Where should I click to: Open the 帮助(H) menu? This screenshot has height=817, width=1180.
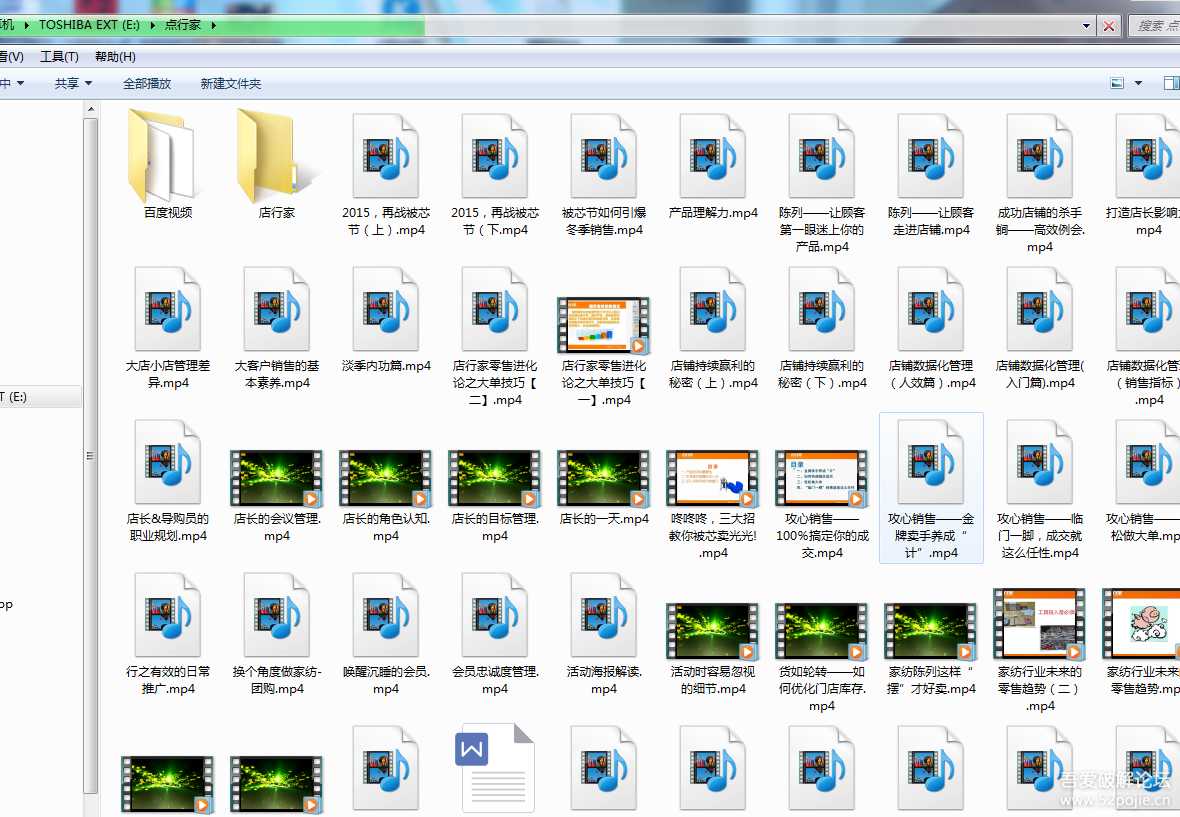[116, 57]
